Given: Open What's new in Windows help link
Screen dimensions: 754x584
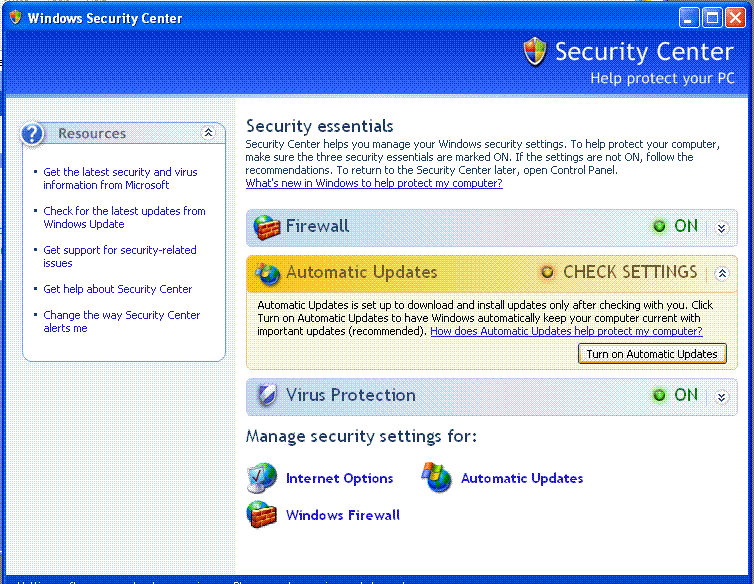Looking at the screenshot, I should [x=374, y=183].
